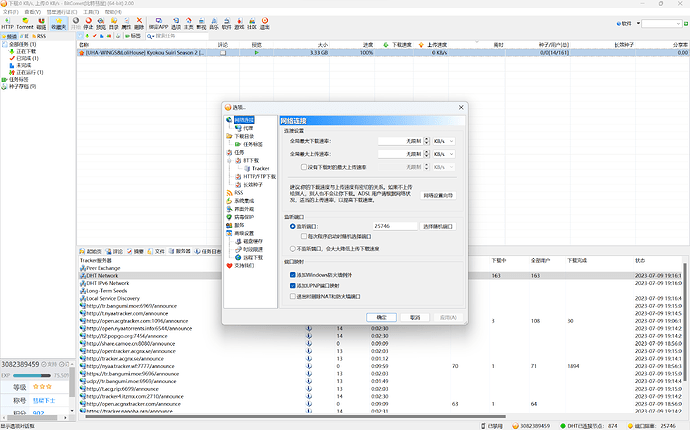Click the red Stop (停止) toolbar icon
The width and height of the screenshot is (690, 430).
pos(88,23)
